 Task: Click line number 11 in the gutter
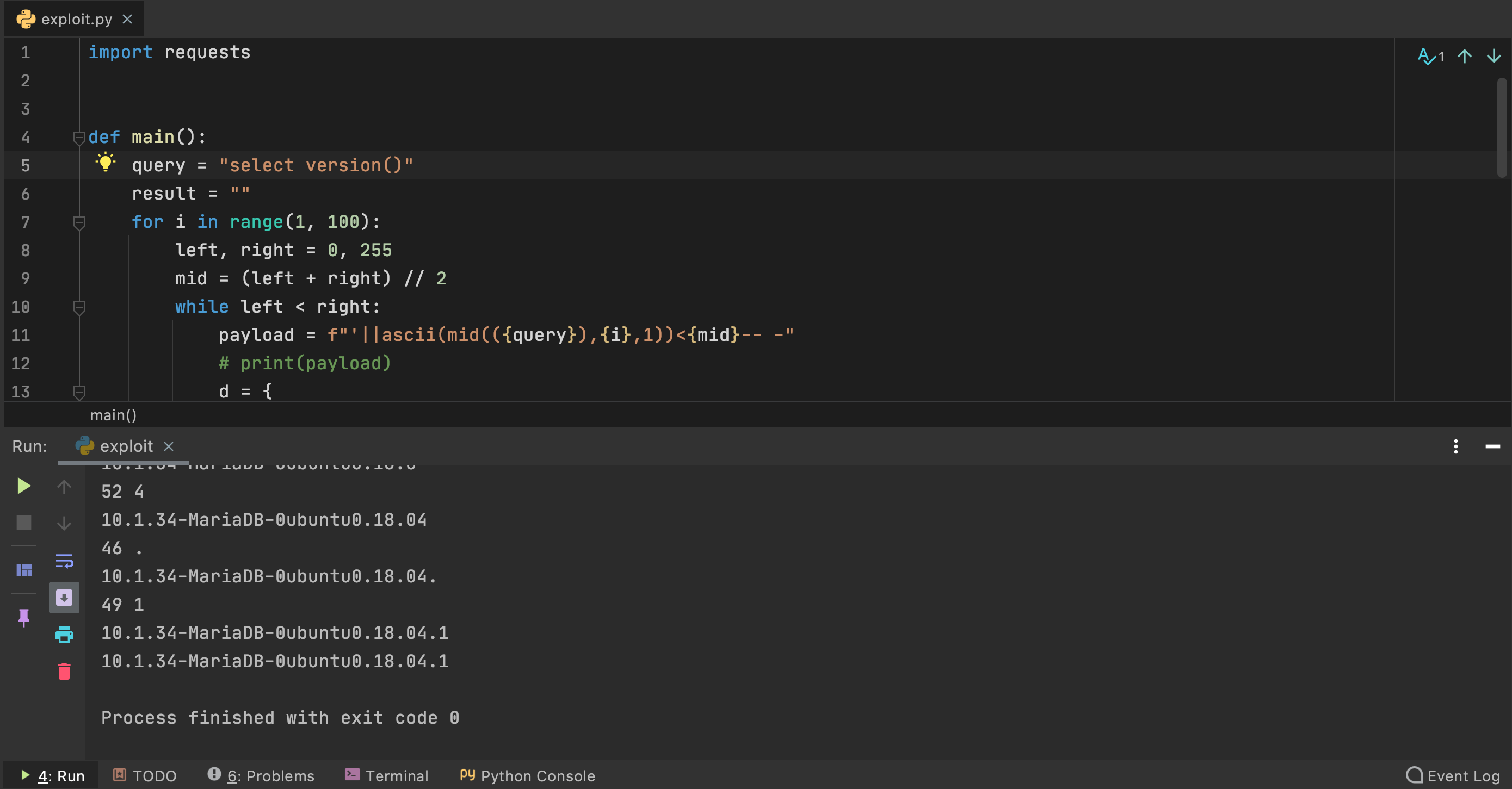21,335
